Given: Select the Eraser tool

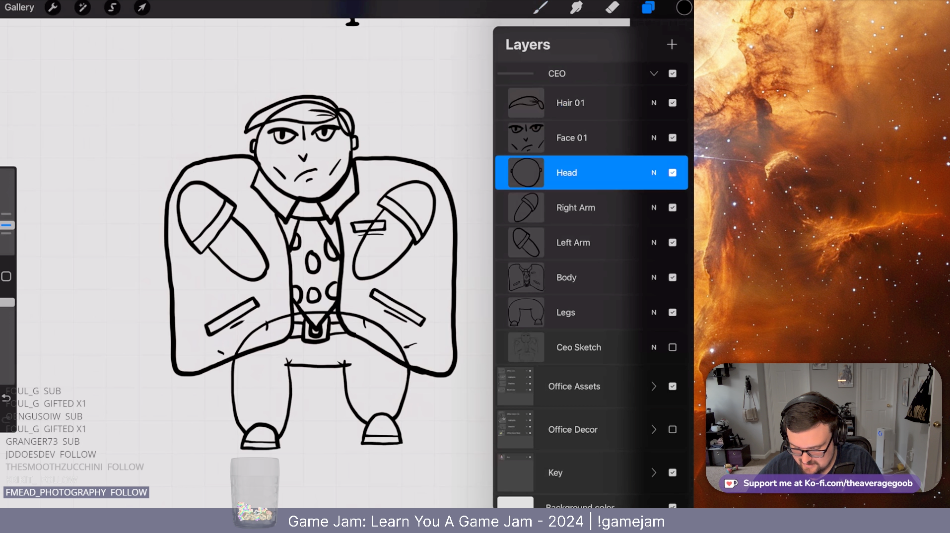Looking at the screenshot, I should pos(613,8).
